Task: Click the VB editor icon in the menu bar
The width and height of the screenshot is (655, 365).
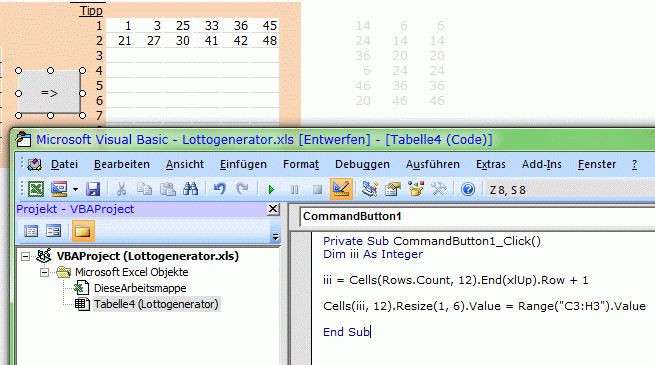Action: coord(34,165)
